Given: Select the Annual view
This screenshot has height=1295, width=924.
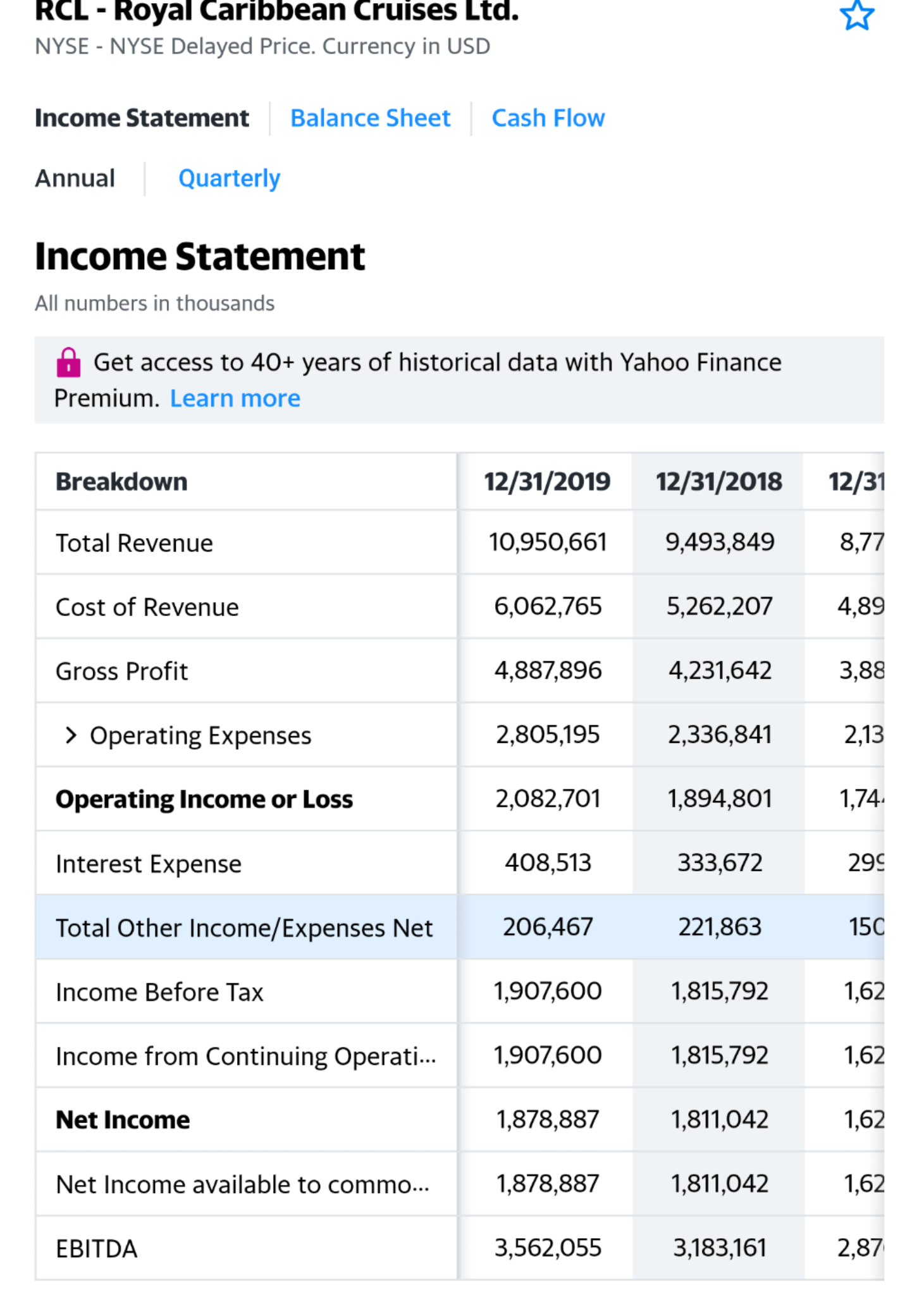Looking at the screenshot, I should 75,178.
